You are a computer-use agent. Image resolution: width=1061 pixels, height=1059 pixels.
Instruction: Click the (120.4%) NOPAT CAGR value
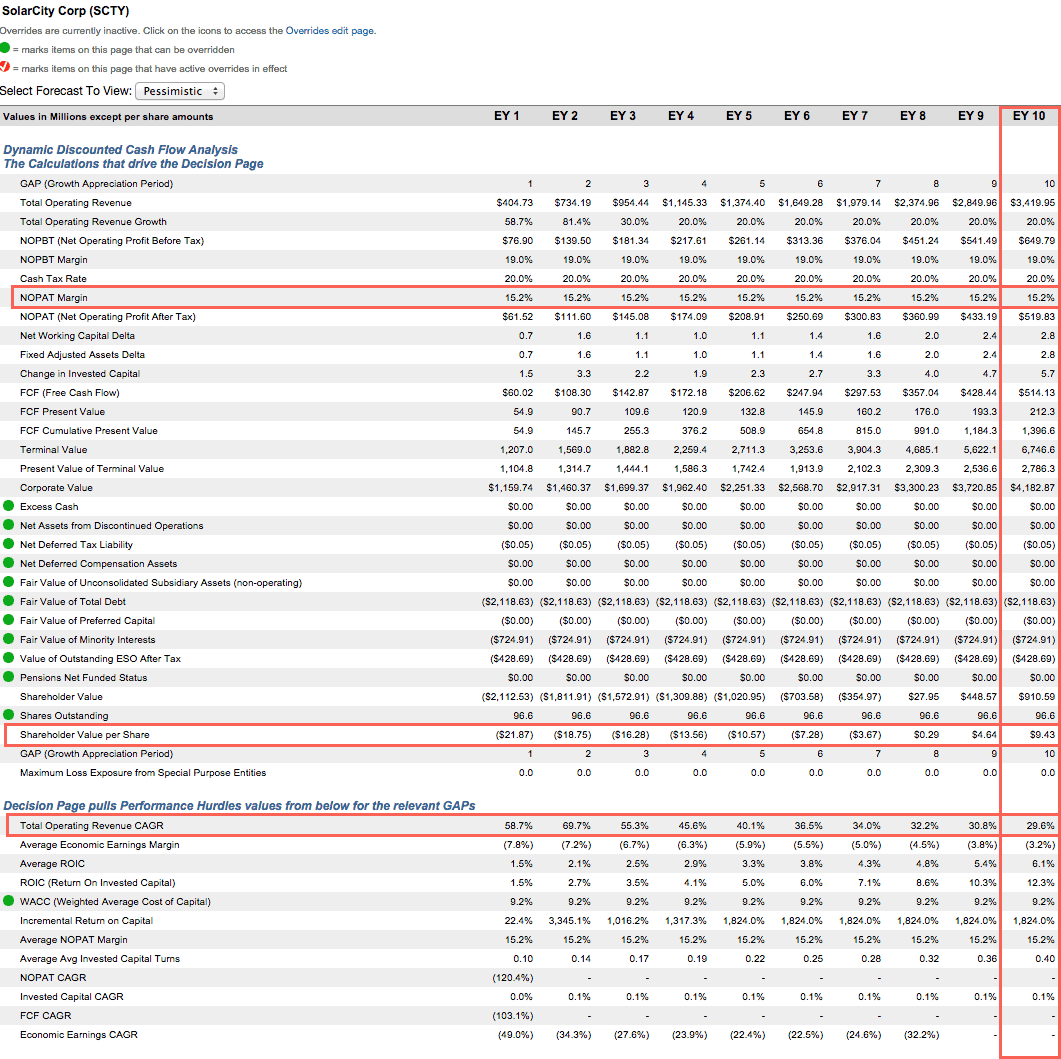click(514, 977)
